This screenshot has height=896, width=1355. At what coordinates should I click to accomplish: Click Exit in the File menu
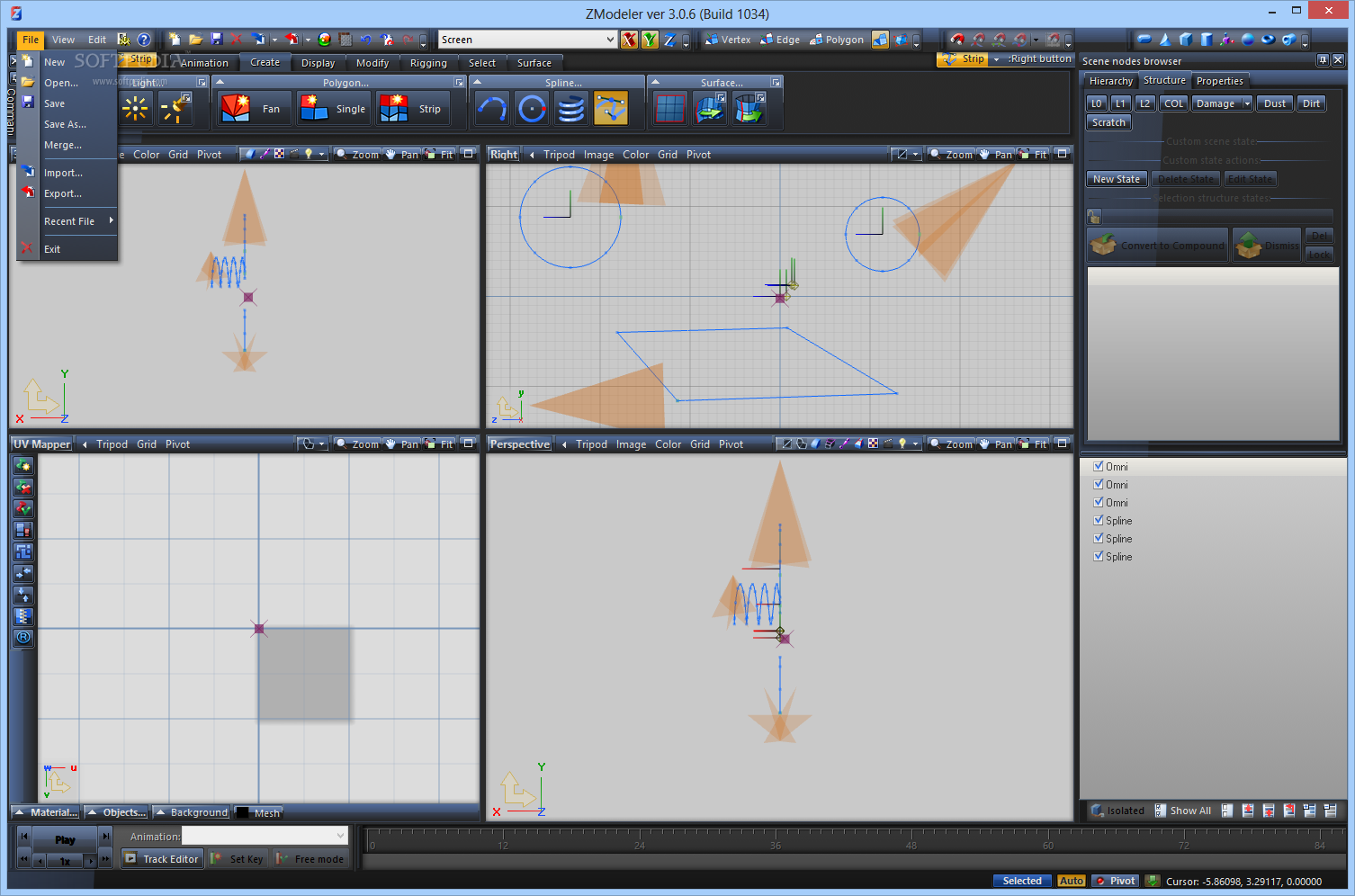(x=52, y=249)
